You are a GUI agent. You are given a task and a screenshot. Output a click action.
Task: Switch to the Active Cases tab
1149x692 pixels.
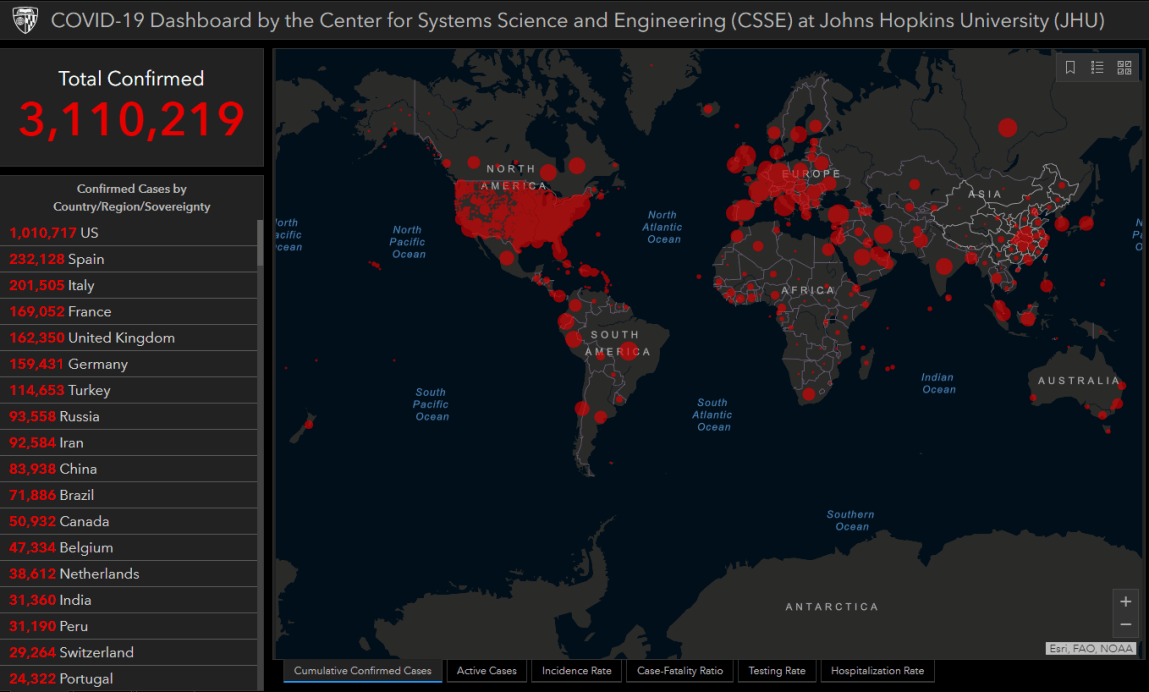[487, 671]
